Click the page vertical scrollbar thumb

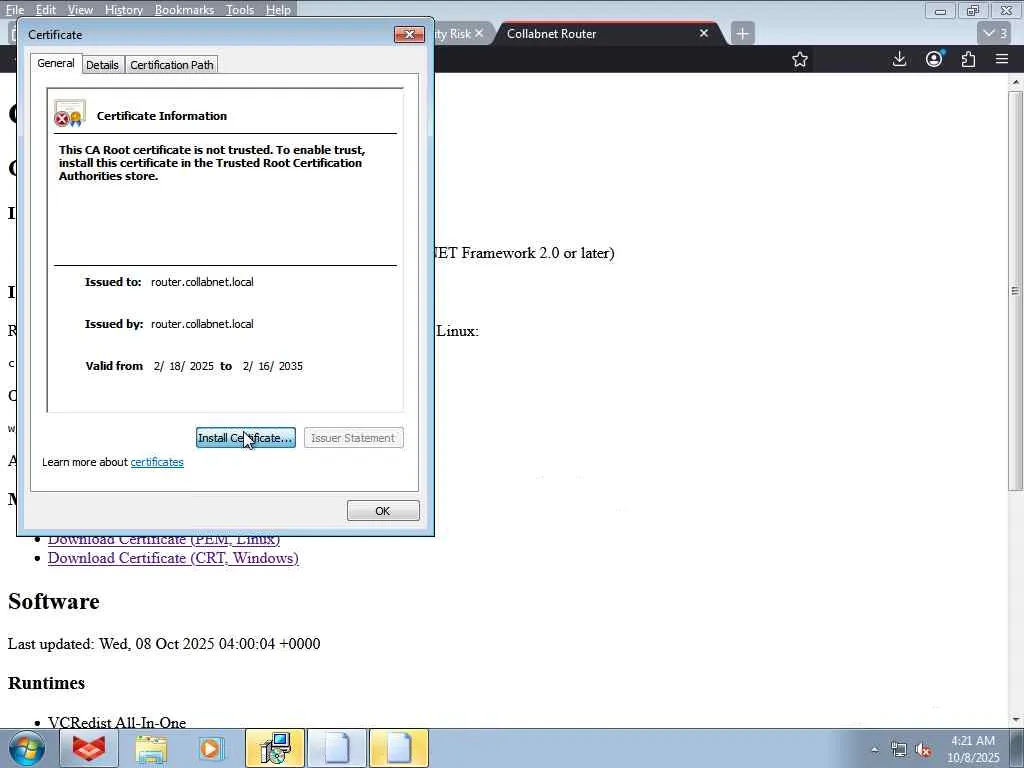coord(1015,291)
